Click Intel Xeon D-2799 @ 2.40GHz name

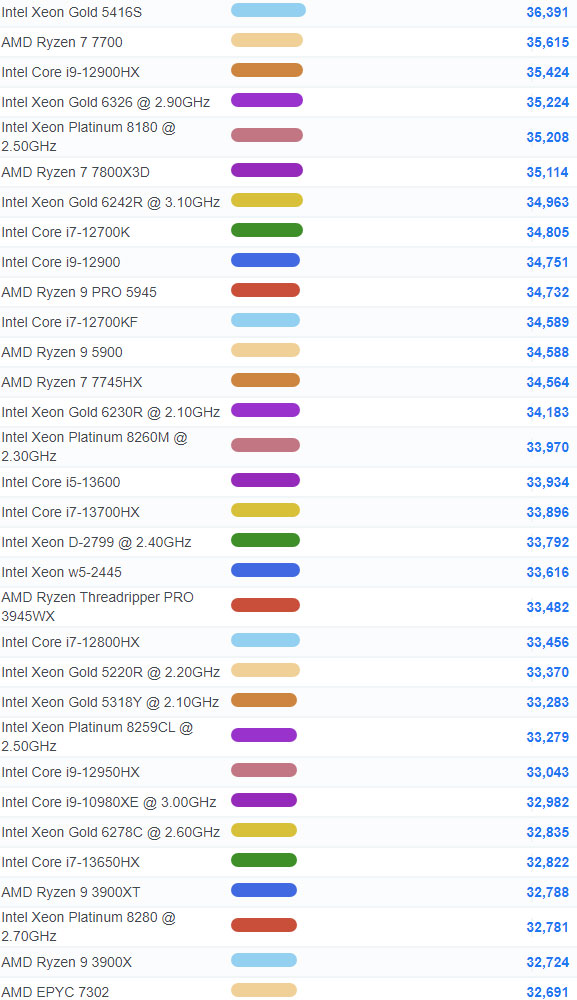tap(96, 542)
